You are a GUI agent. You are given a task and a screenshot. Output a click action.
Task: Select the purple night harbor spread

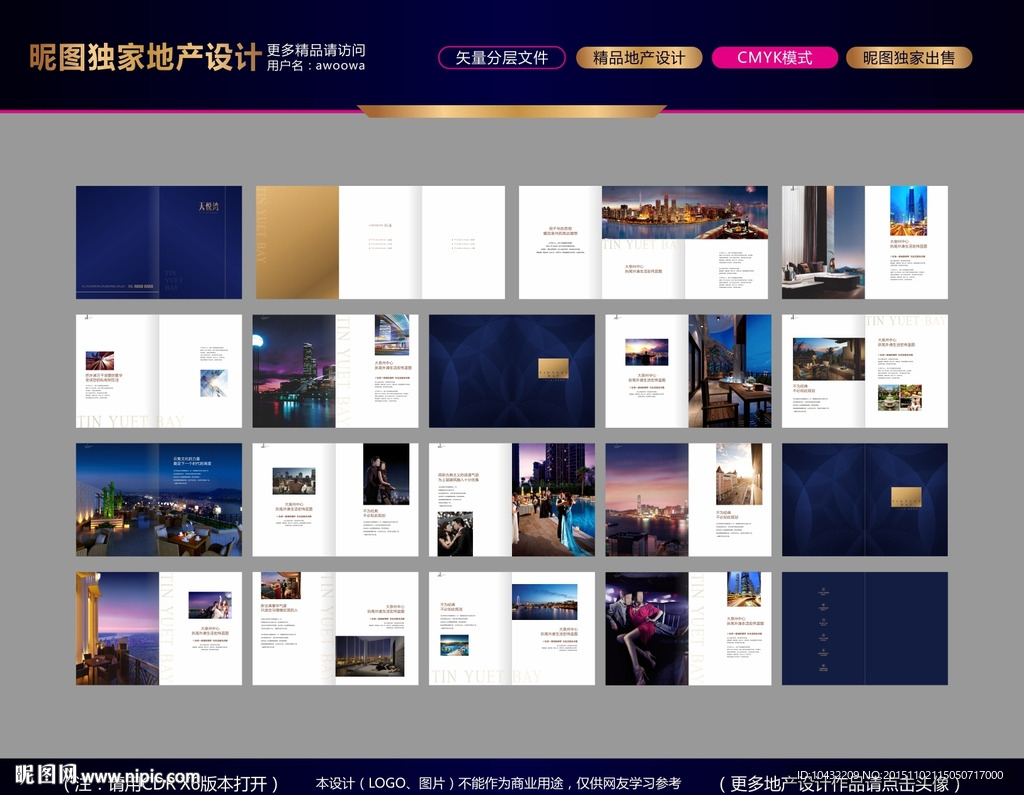pyautogui.click(x=335, y=371)
